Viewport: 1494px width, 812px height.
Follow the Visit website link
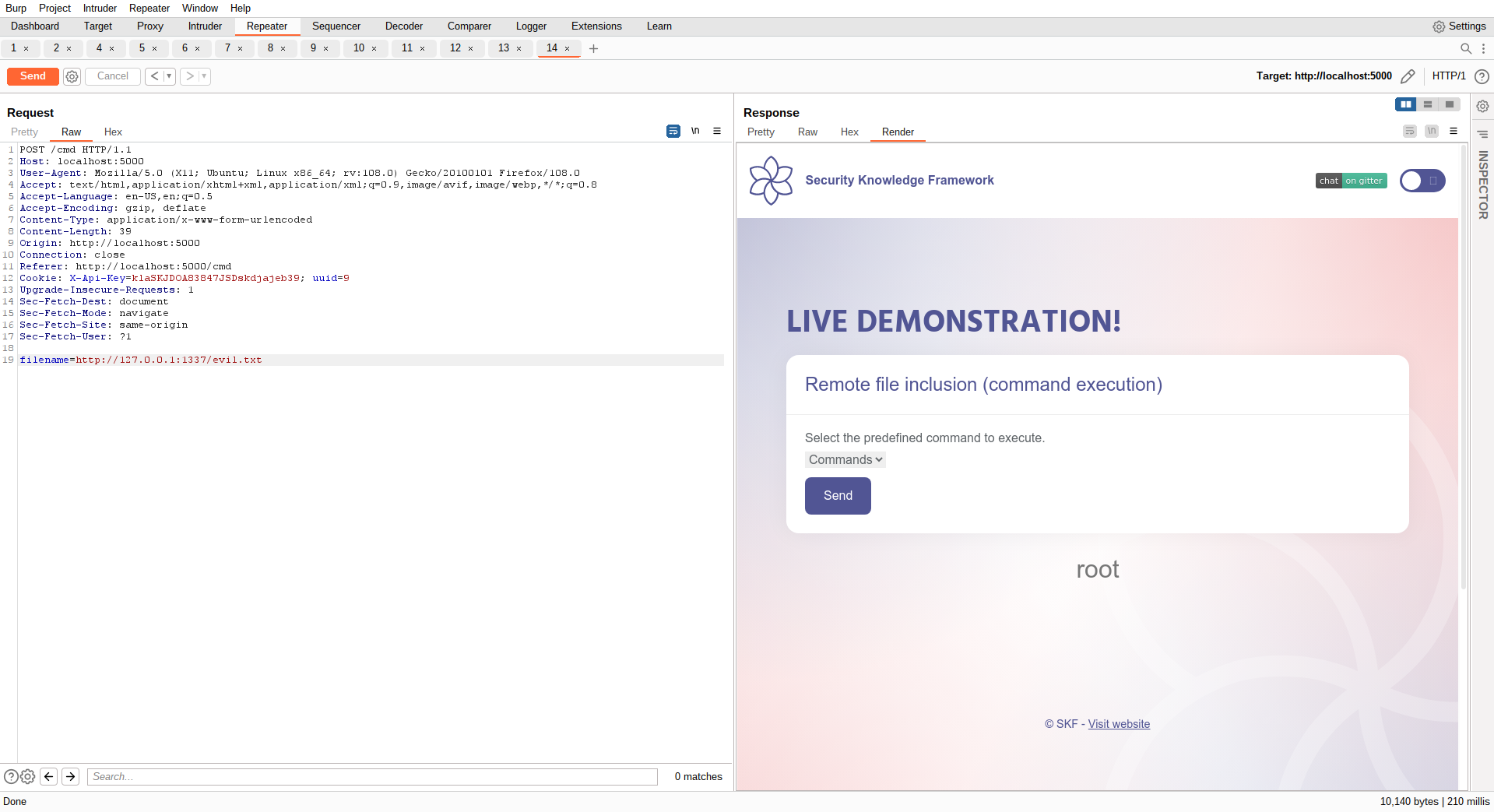pos(1119,724)
